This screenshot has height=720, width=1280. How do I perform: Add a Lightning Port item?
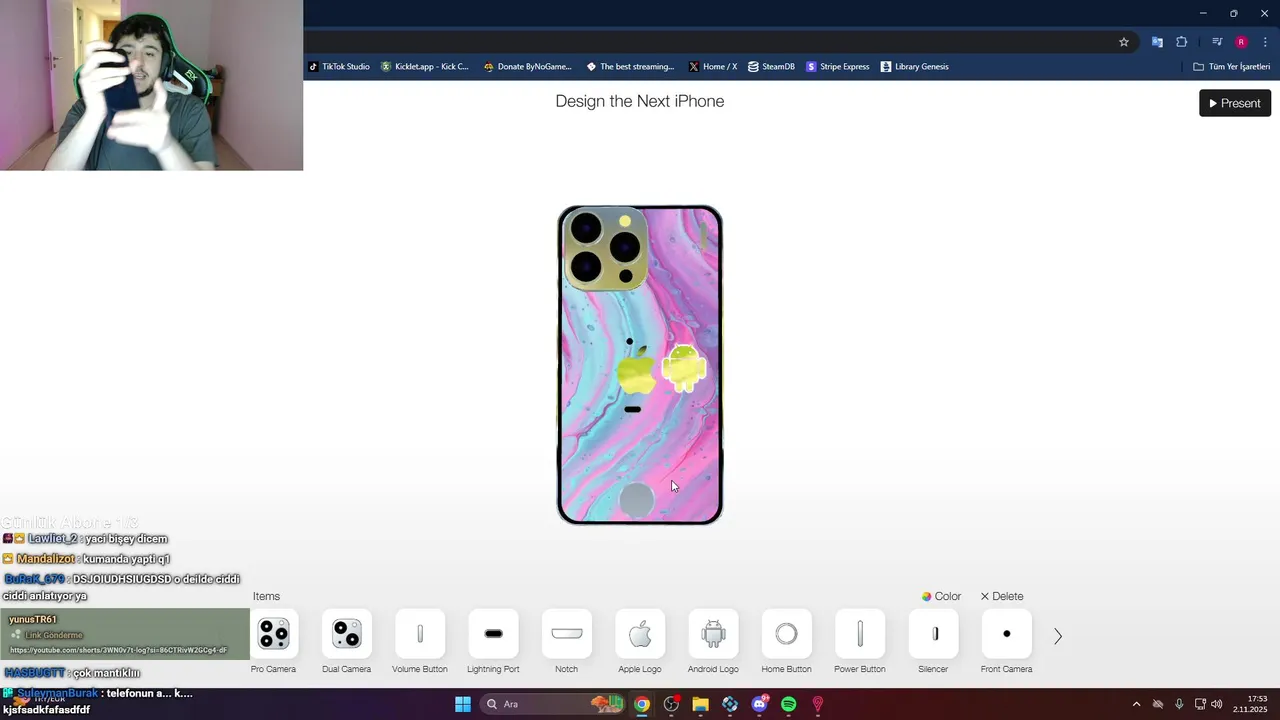[x=493, y=634]
